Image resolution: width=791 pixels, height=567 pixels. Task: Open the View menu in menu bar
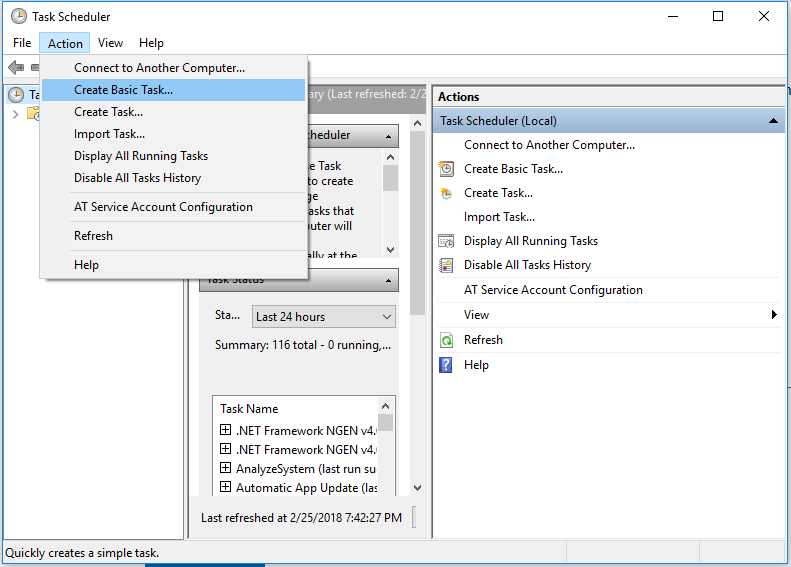click(x=110, y=43)
